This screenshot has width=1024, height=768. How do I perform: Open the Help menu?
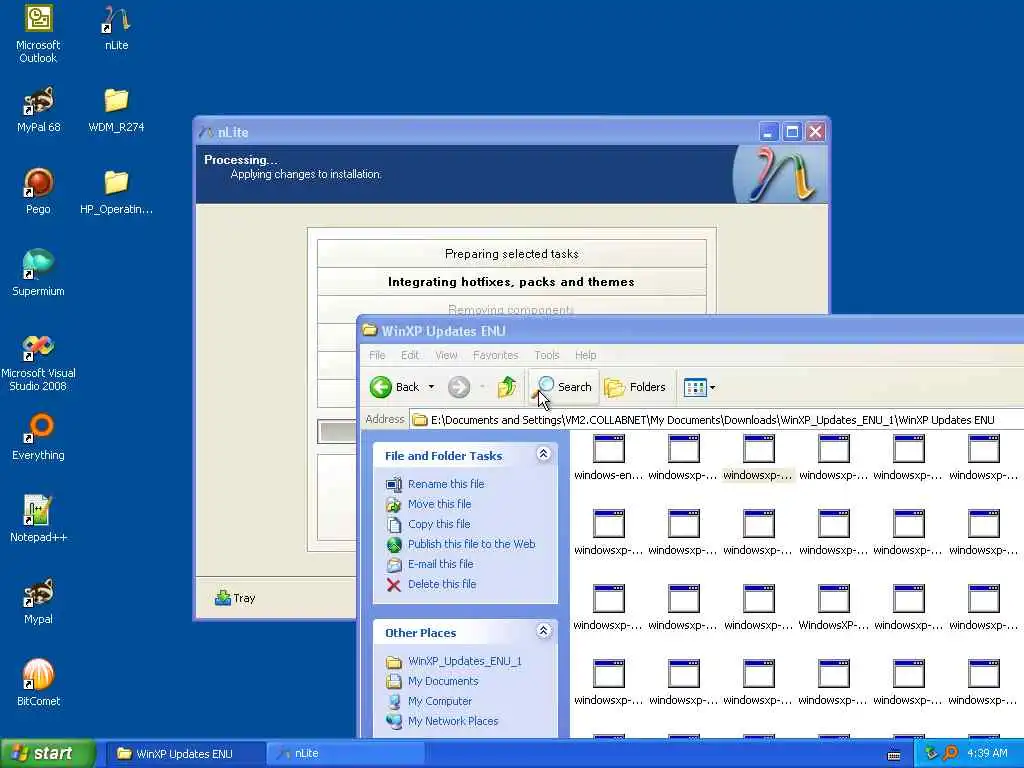click(x=585, y=355)
